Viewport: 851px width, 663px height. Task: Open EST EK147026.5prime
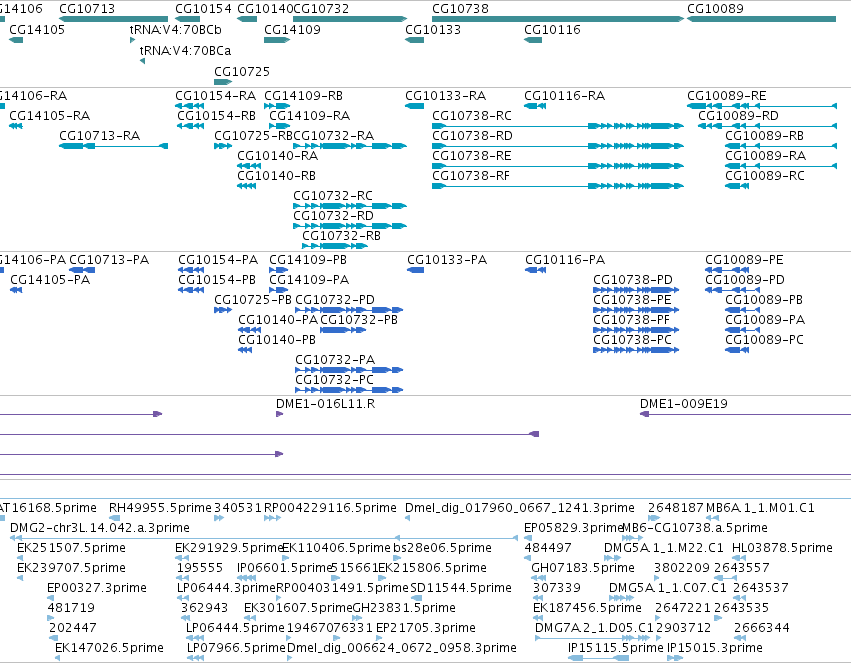109,648
